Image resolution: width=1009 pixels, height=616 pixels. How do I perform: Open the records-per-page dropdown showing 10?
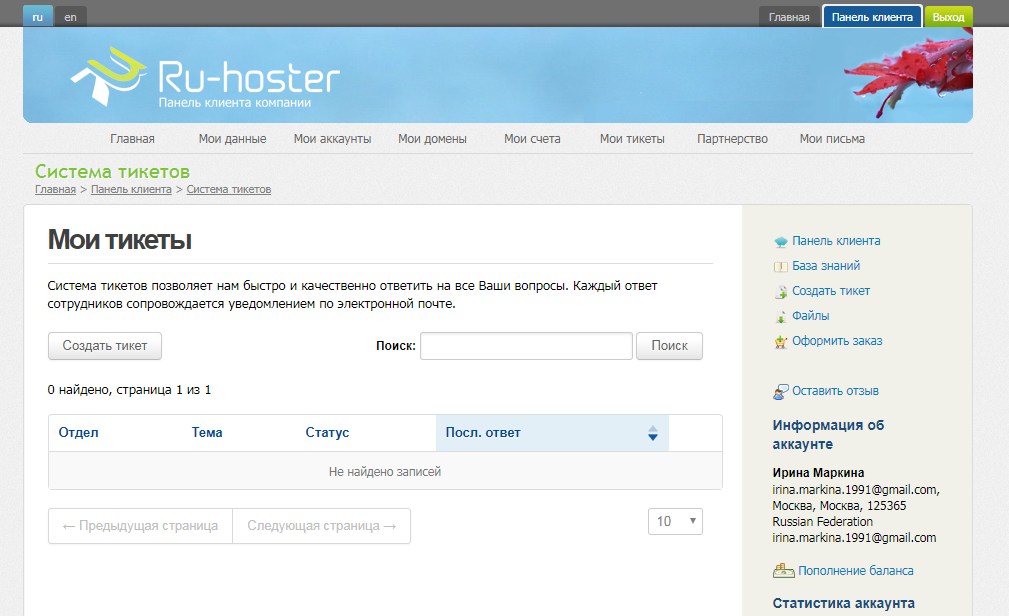(675, 521)
